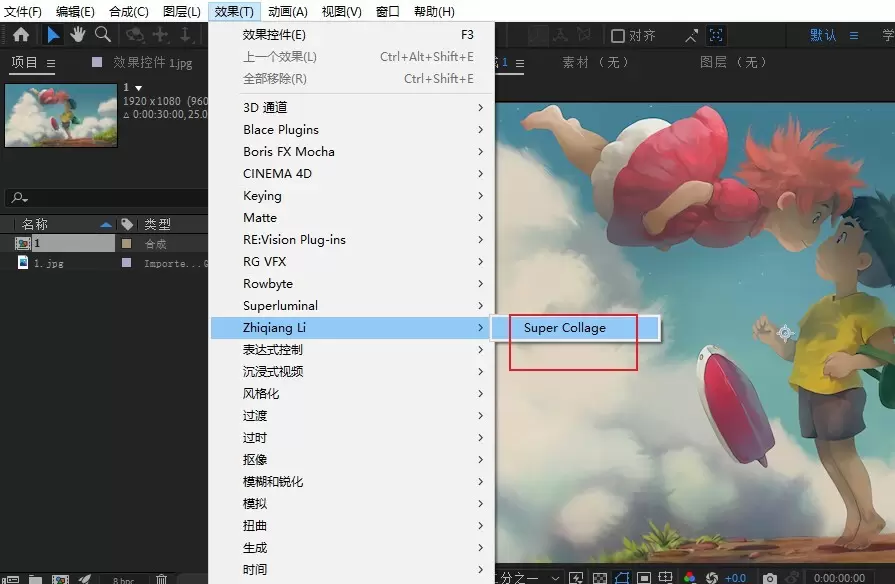The height and width of the screenshot is (584, 895).
Task: Delete selected item with trash icon
Action: 162,579
